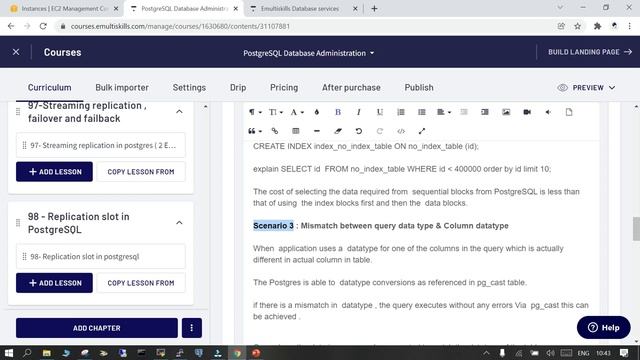640x360 pixels.
Task: Switch to the EC2 Management Console tab
Action: [x=63, y=8]
